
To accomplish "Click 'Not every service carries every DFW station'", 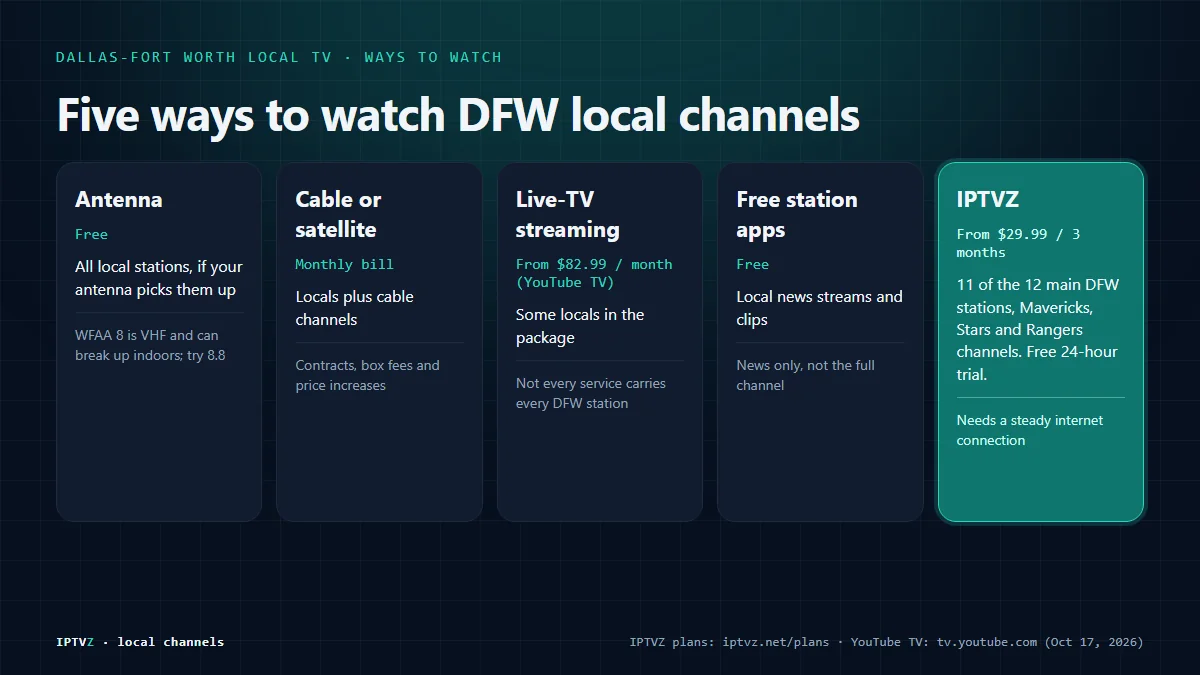I will [591, 393].
